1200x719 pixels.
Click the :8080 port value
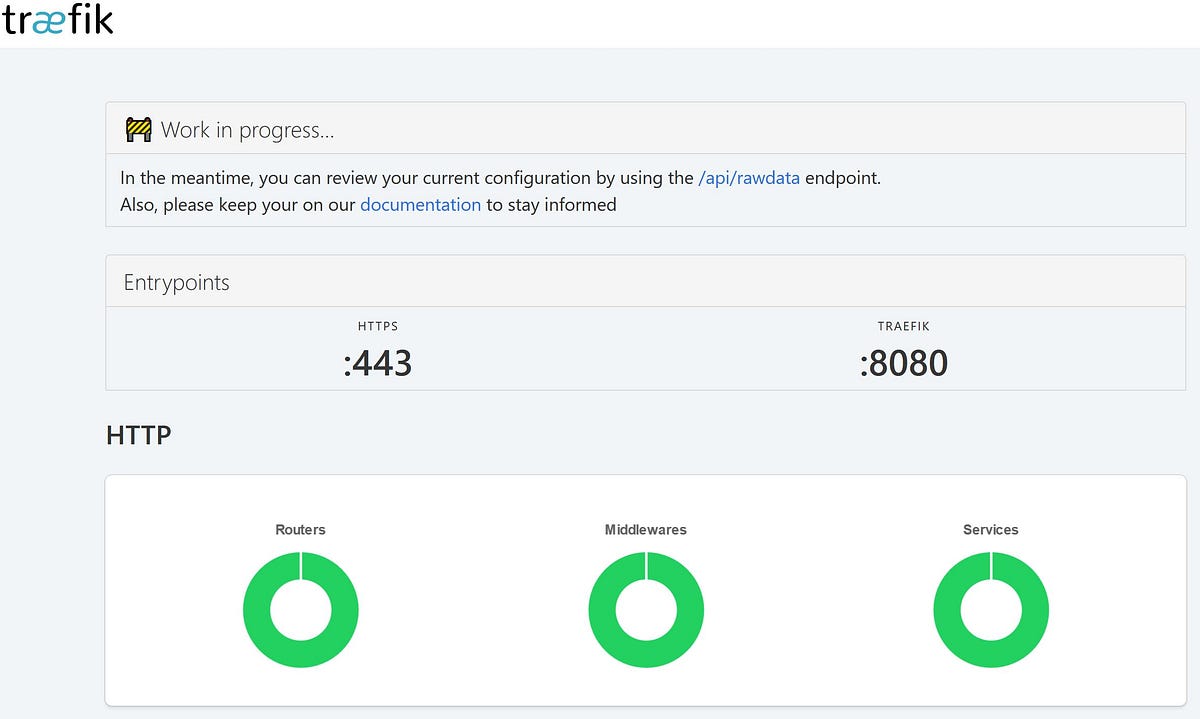pos(903,362)
